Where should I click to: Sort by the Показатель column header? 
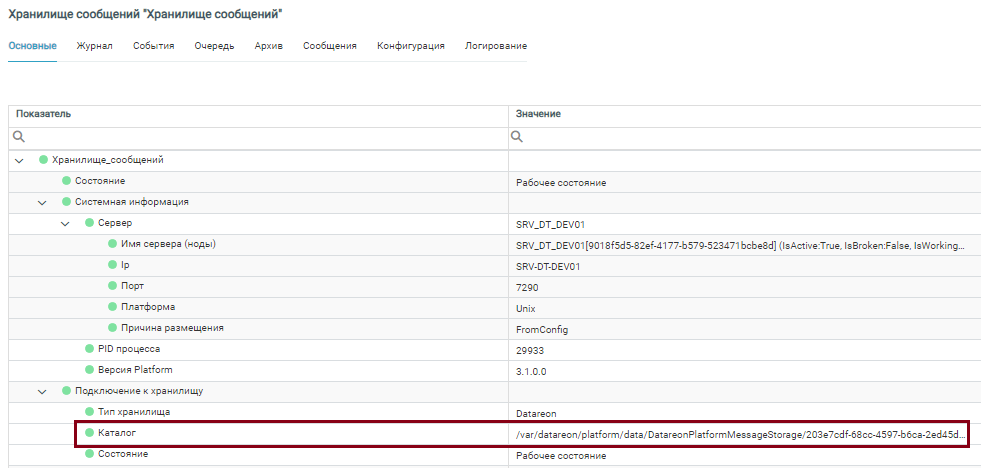pyautogui.click(x=44, y=114)
